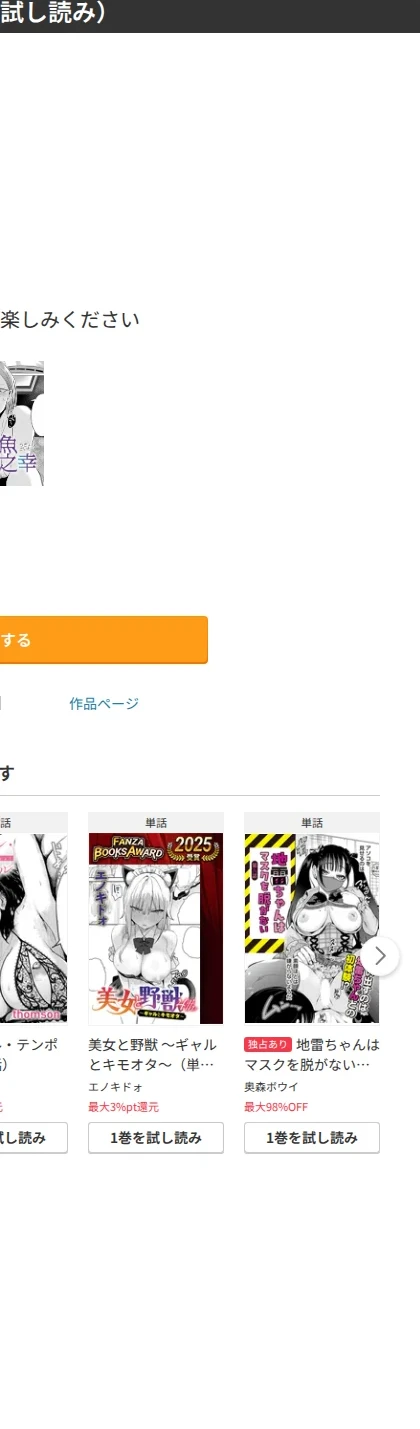Click 1巻を試し読み under 美女と野獣

click(156, 1138)
